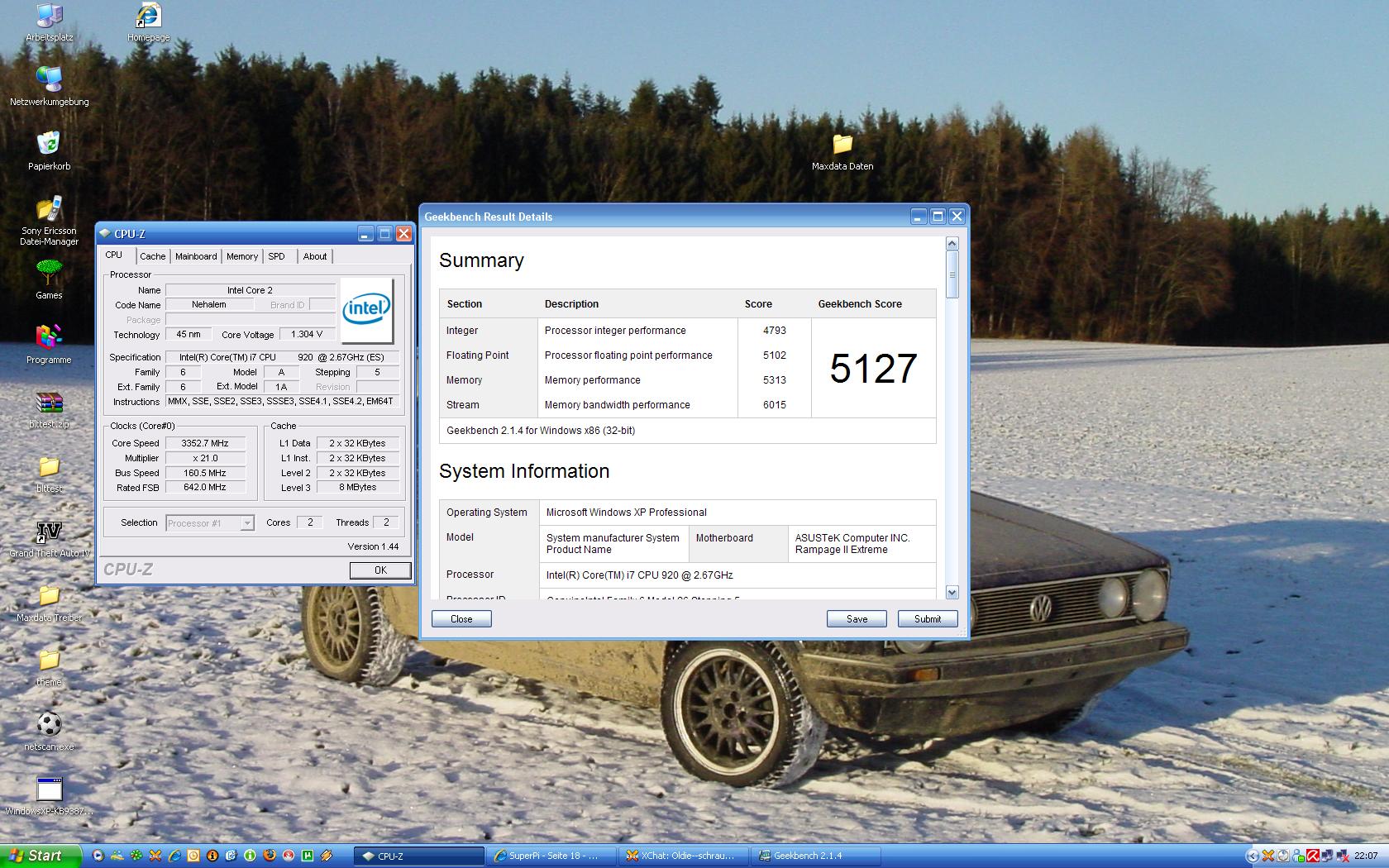This screenshot has height=868, width=1389.
Task: Click scrollbar down arrow in Geekbench results
Action: [x=952, y=592]
